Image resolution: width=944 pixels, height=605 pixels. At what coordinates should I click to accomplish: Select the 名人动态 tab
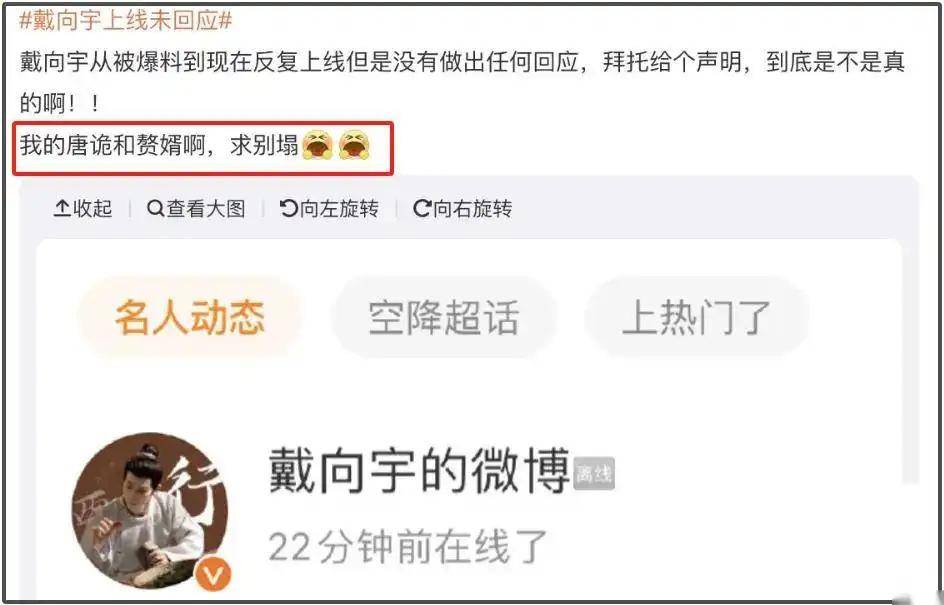point(190,317)
